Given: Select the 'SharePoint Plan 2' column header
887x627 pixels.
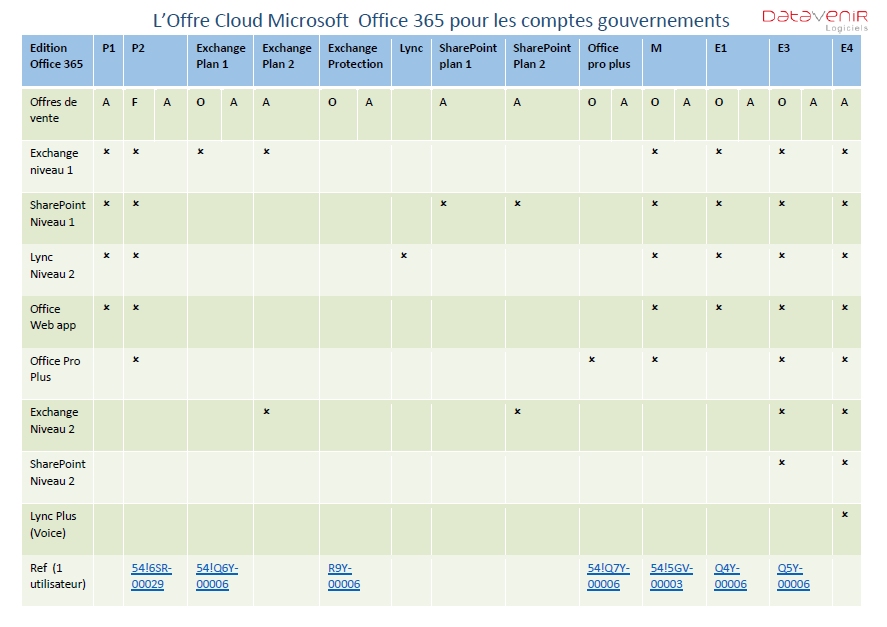Looking at the screenshot, I should tap(542, 61).
